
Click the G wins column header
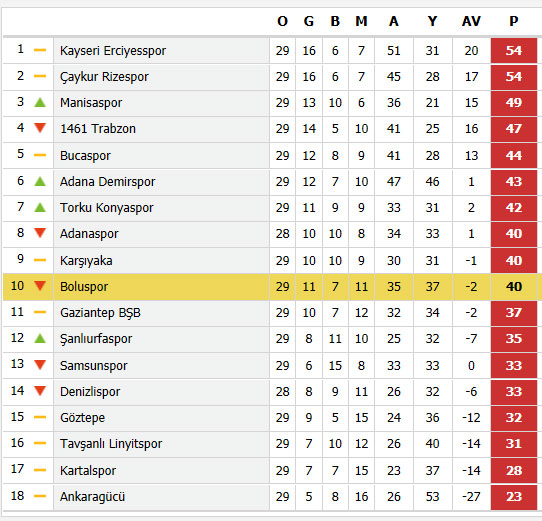(309, 21)
